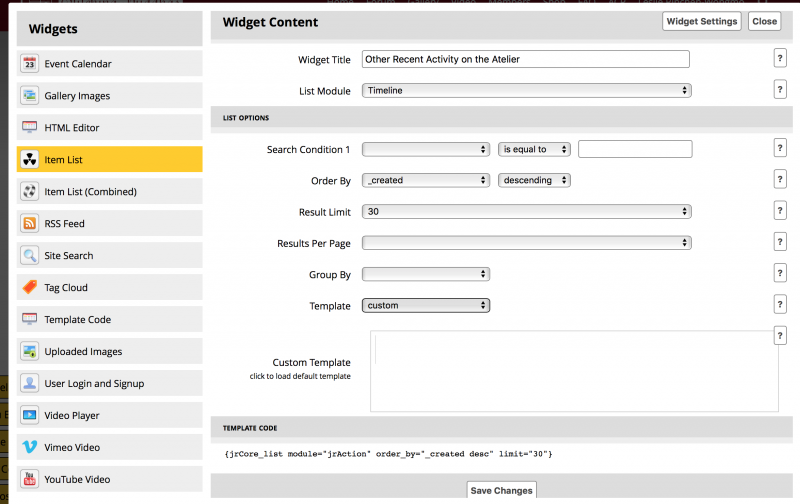Open the Template dropdown set to custom
800x504 pixels.
[425, 305]
